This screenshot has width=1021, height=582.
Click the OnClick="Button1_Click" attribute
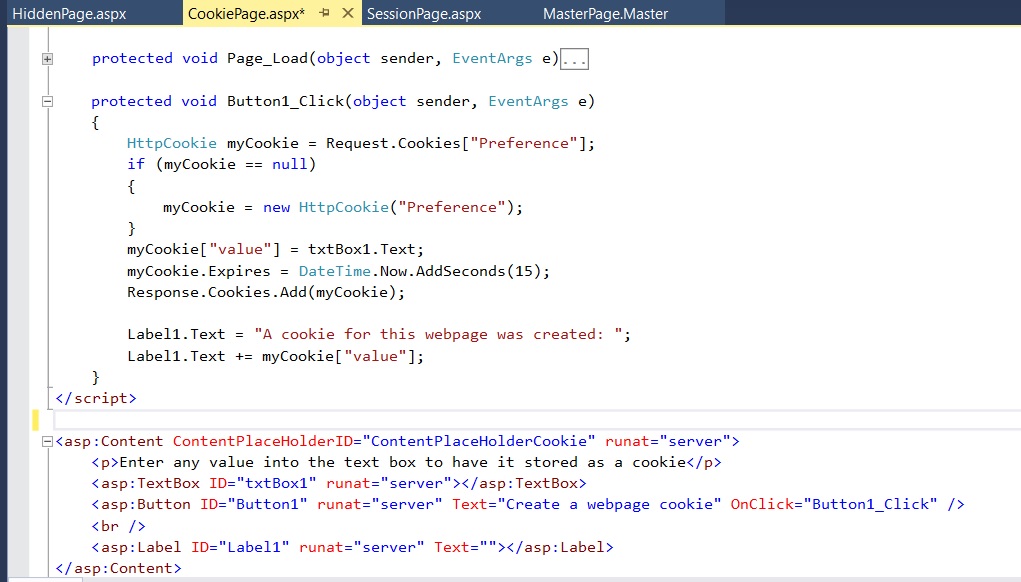coord(834,504)
